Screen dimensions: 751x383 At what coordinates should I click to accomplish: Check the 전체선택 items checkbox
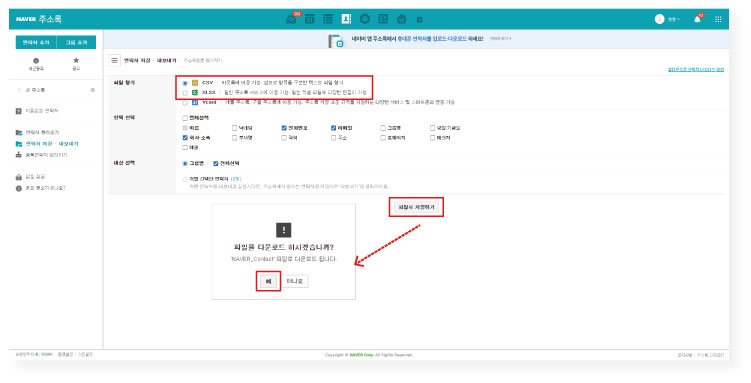tap(185, 118)
